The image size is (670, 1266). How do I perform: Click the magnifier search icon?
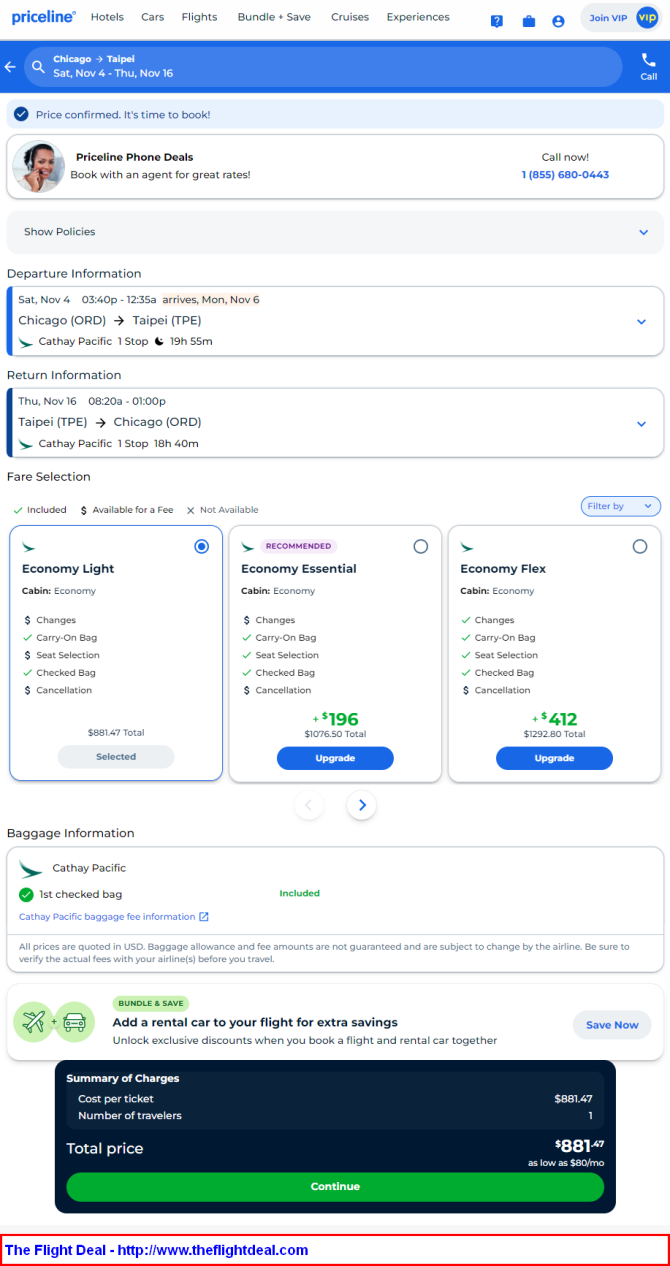click(38, 67)
